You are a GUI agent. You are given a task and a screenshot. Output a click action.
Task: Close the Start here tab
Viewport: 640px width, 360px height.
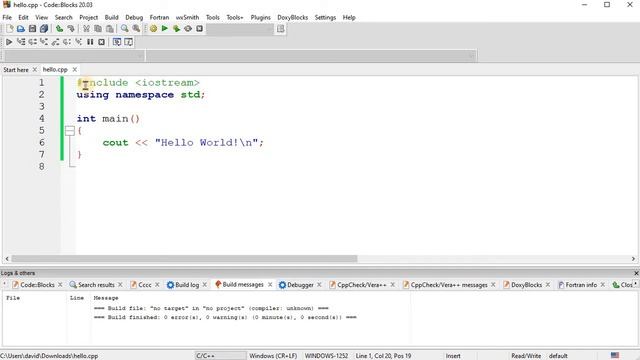(x=35, y=70)
